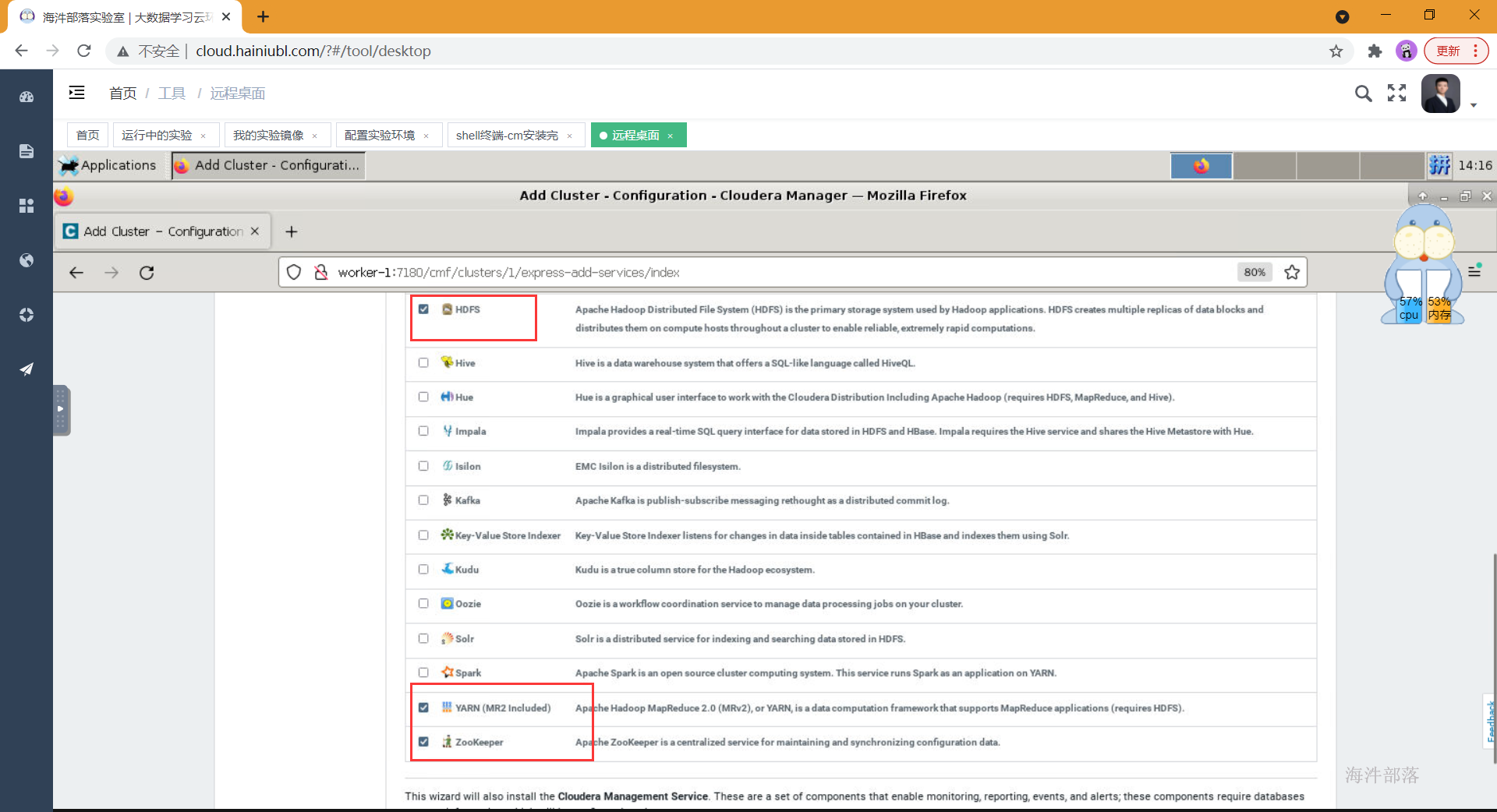Switch to the first workspace in pager
This screenshot has width=1497, height=812.
(1201, 165)
